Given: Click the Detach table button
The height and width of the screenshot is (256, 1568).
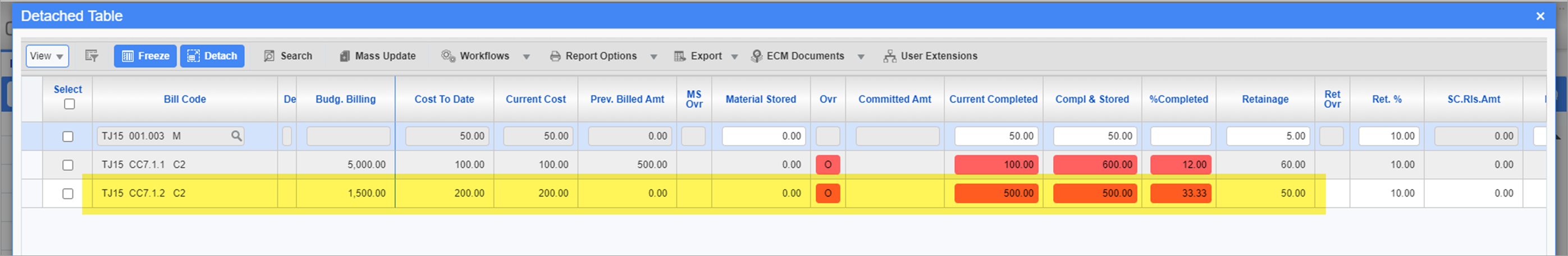Looking at the screenshot, I should point(212,56).
